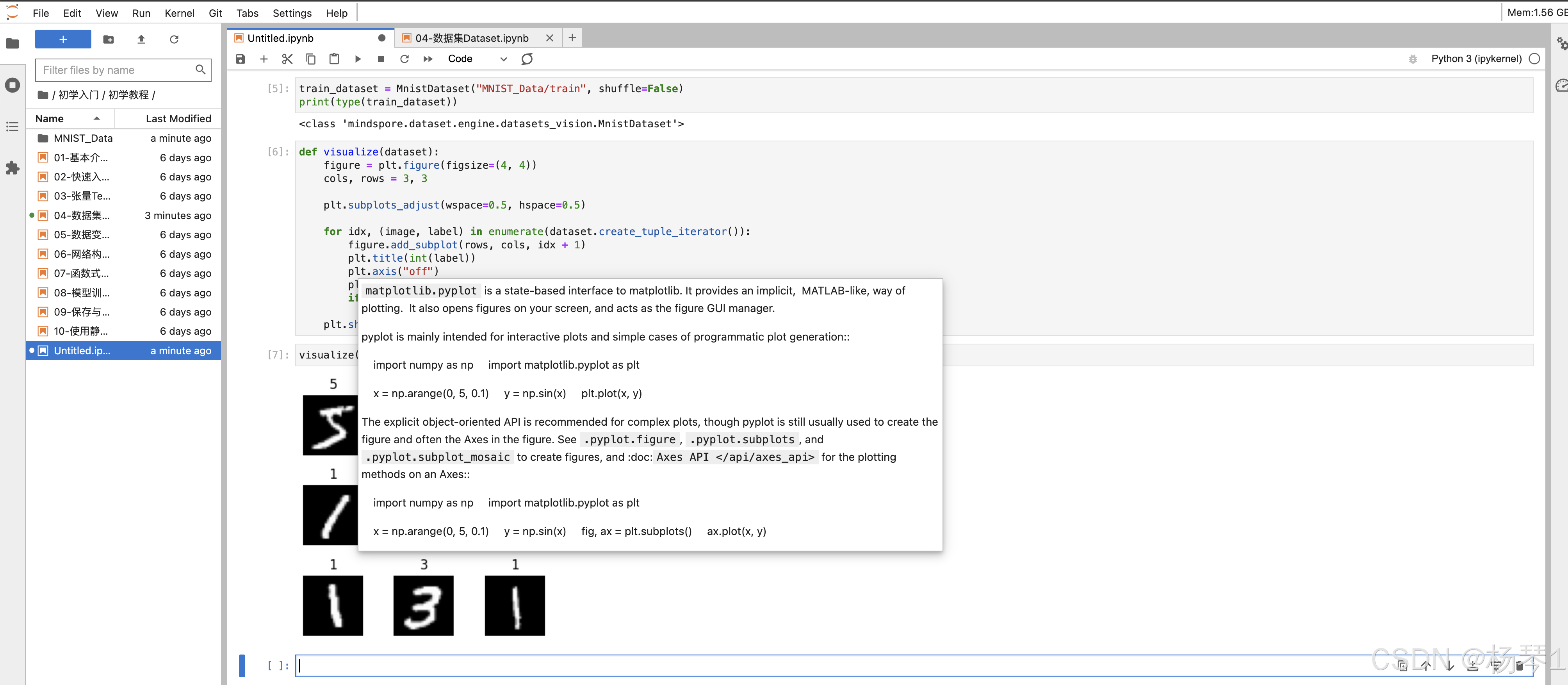Duplicate the active cell via cell toolbar
This screenshot has width=1568, height=685.
(x=1402, y=665)
